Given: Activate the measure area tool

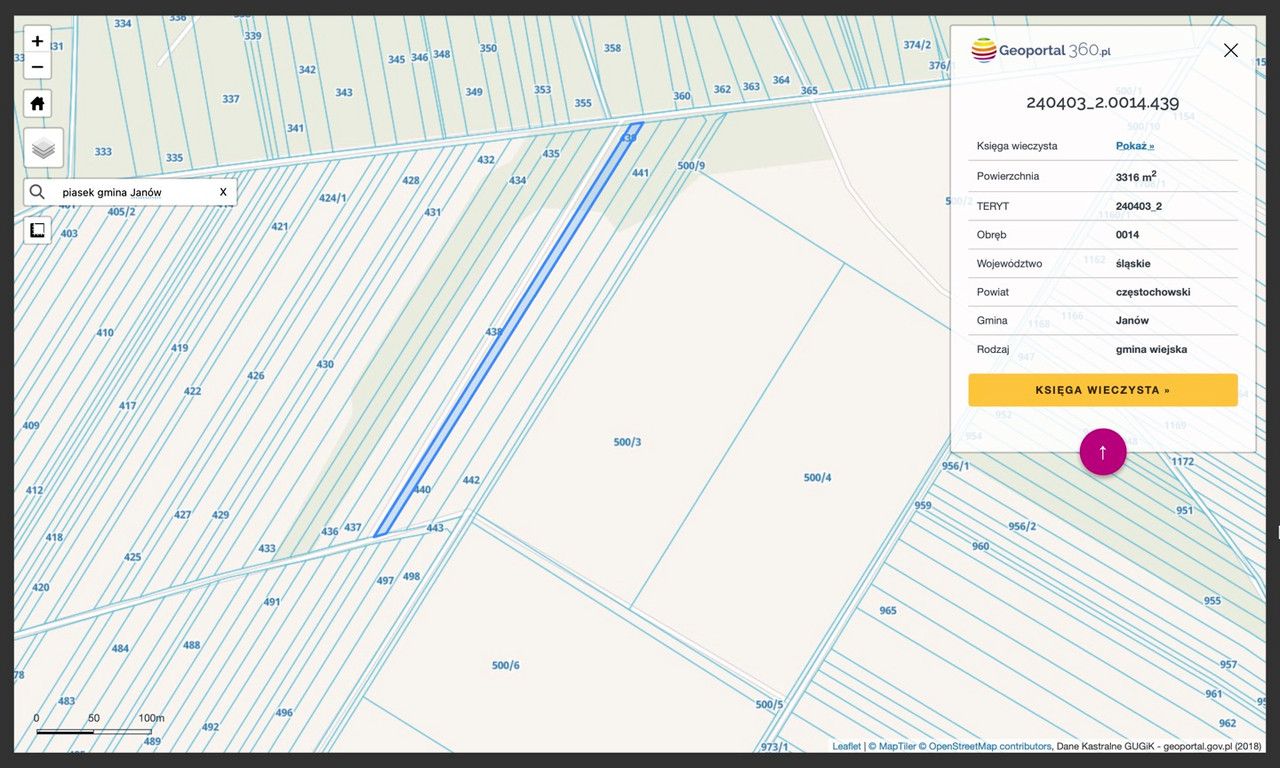Looking at the screenshot, I should pos(37,230).
